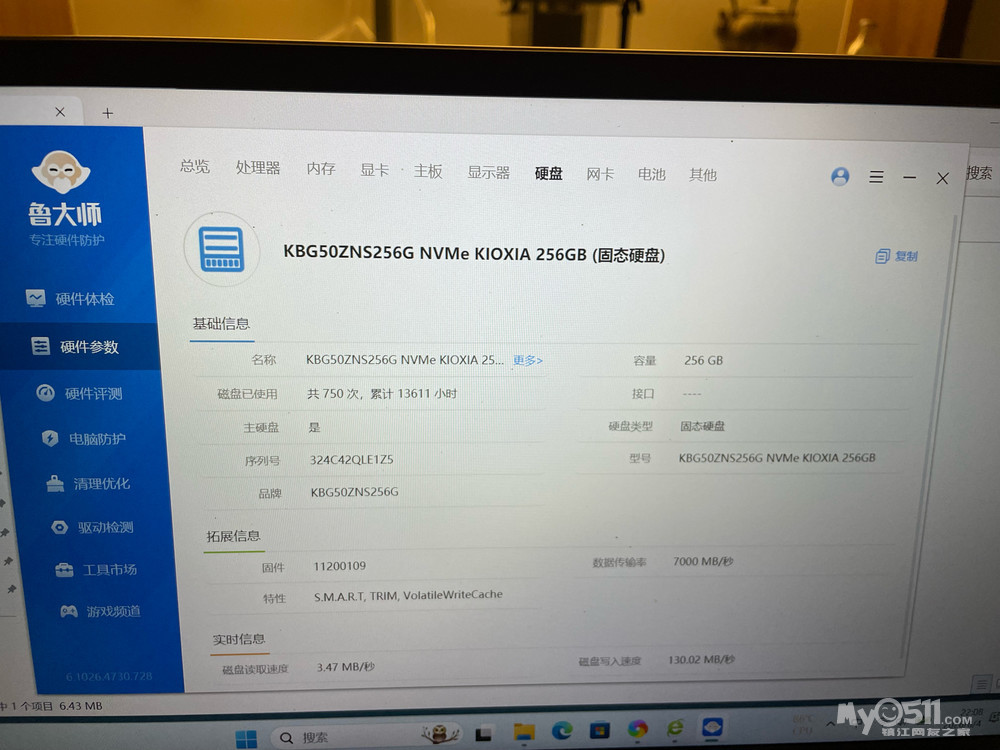Click the 256 GB capacity value
1000x750 pixels.
(703, 360)
